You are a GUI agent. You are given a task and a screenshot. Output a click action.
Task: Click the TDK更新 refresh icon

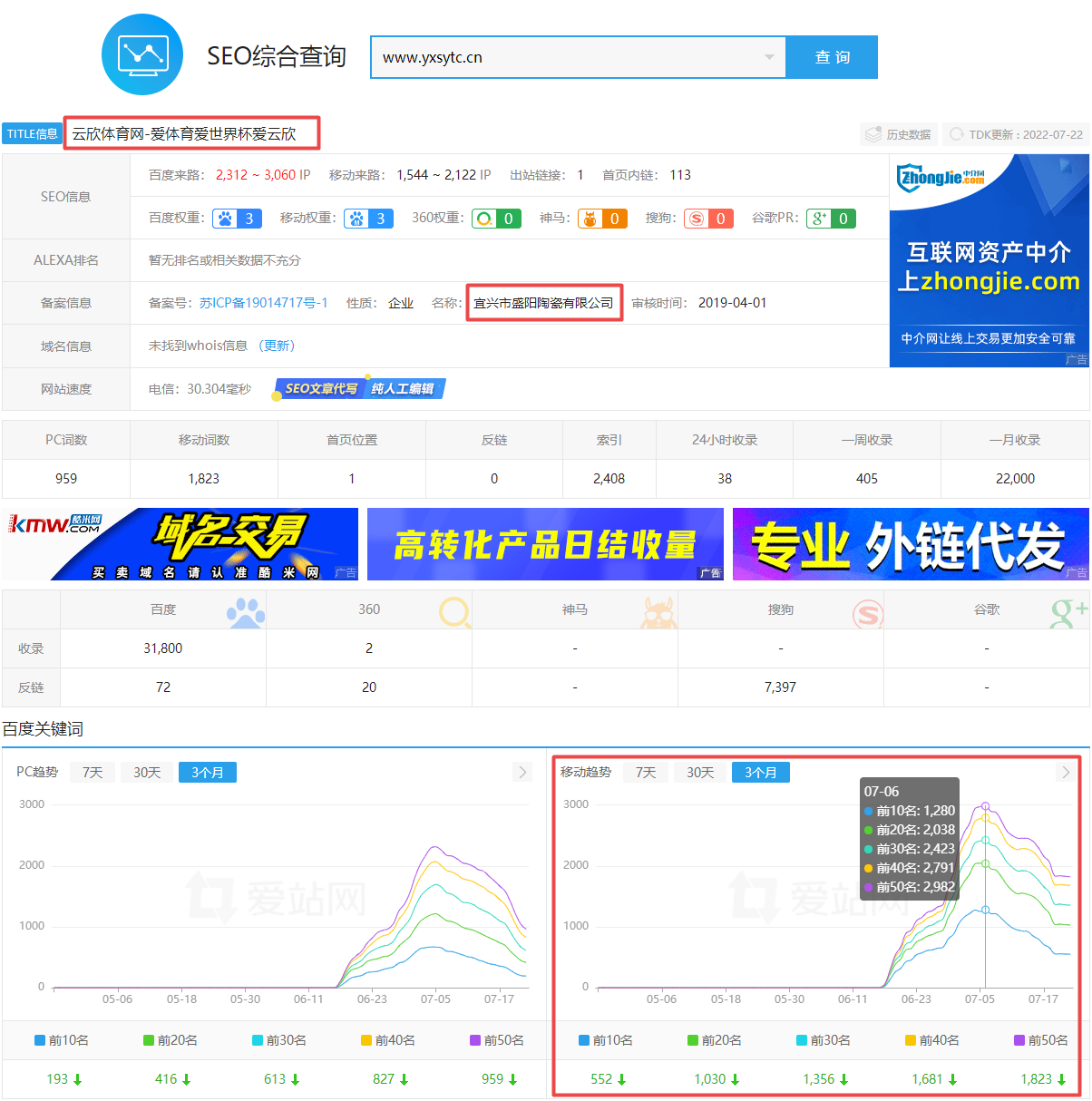(x=956, y=134)
